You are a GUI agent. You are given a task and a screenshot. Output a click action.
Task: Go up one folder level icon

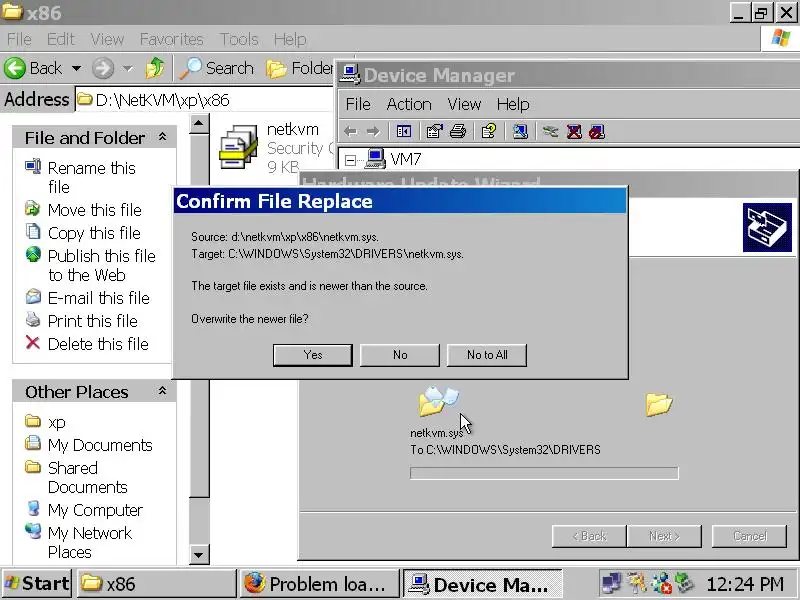(155, 68)
